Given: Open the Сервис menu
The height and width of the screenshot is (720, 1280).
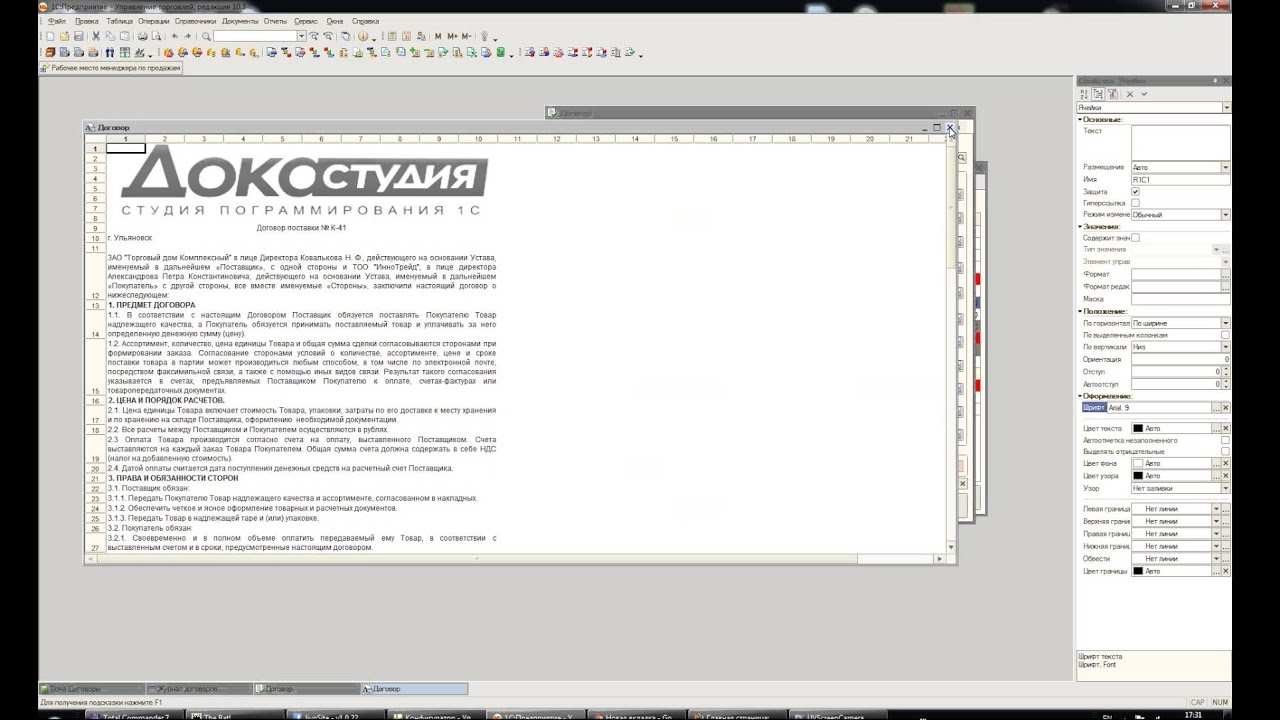Looking at the screenshot, I should (x=306, y=21).
